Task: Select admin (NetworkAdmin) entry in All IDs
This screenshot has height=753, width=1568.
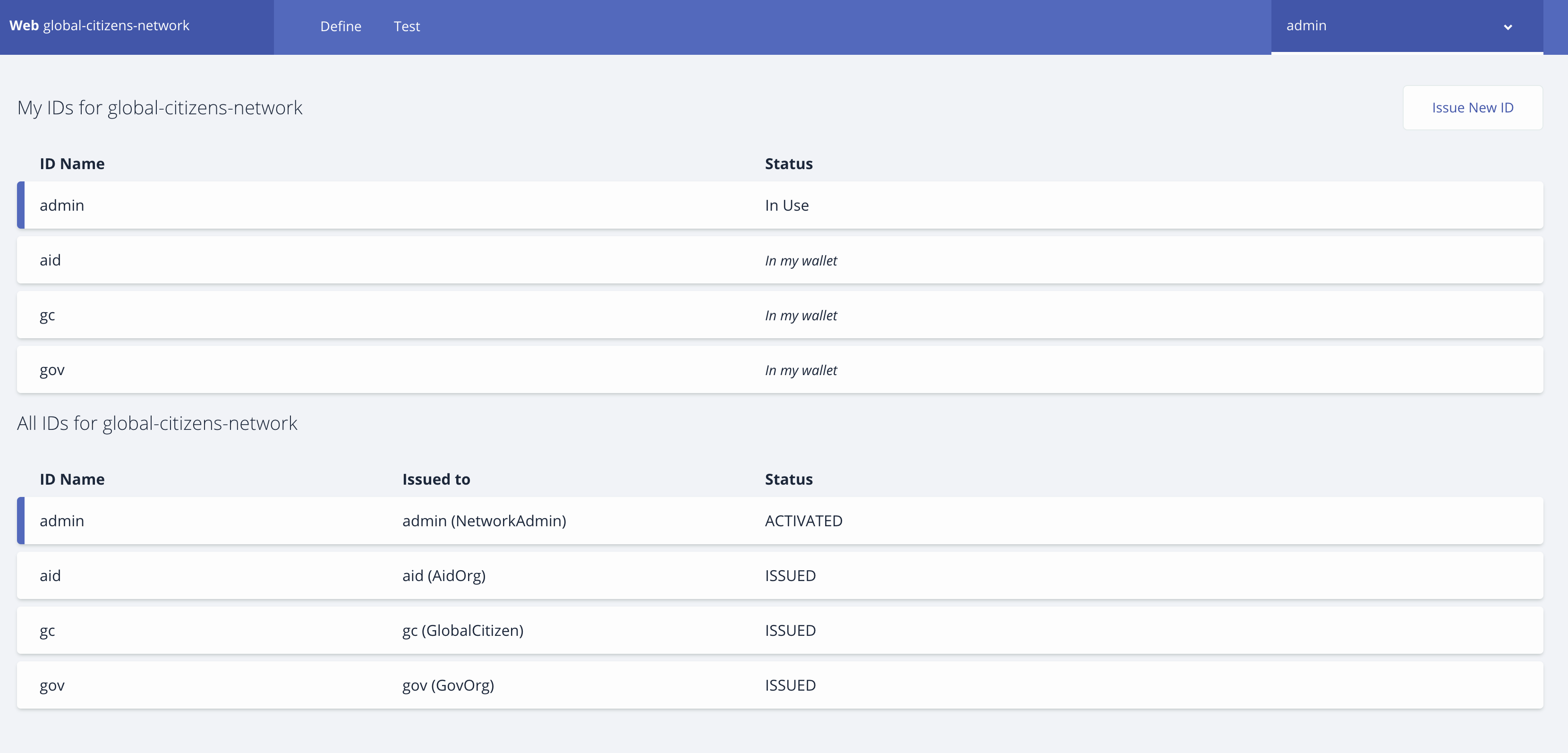Action: point(484,521)
